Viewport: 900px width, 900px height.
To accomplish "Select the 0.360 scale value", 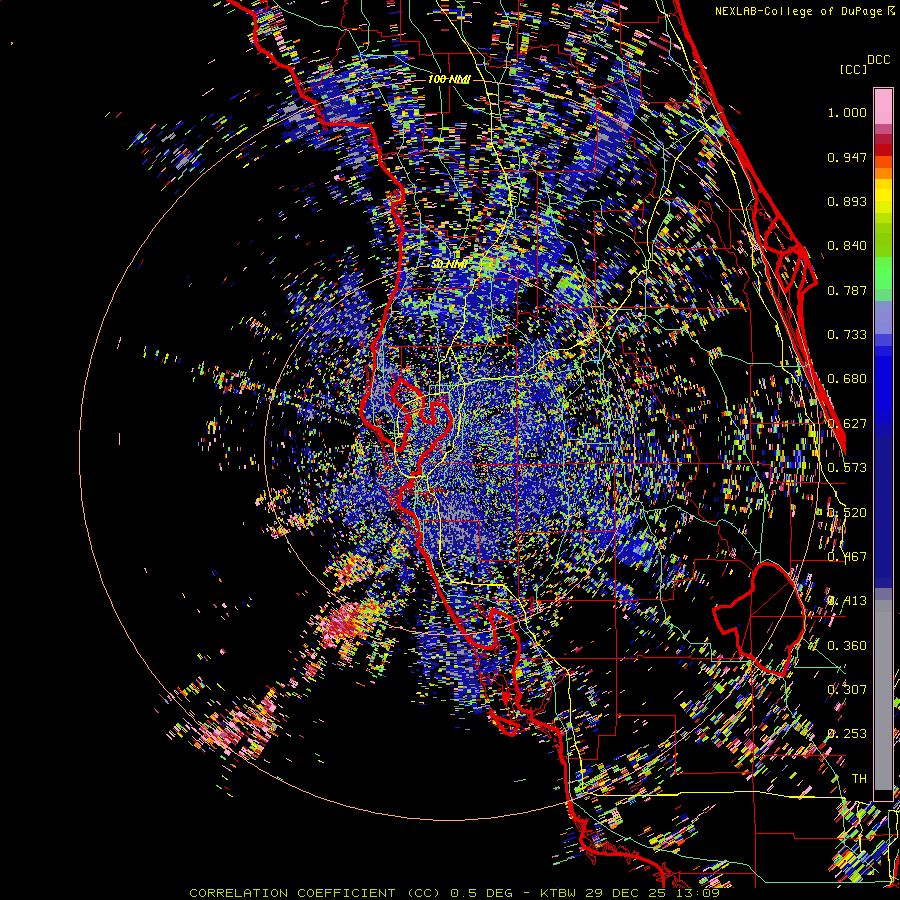I will click(x=847, y=646).
